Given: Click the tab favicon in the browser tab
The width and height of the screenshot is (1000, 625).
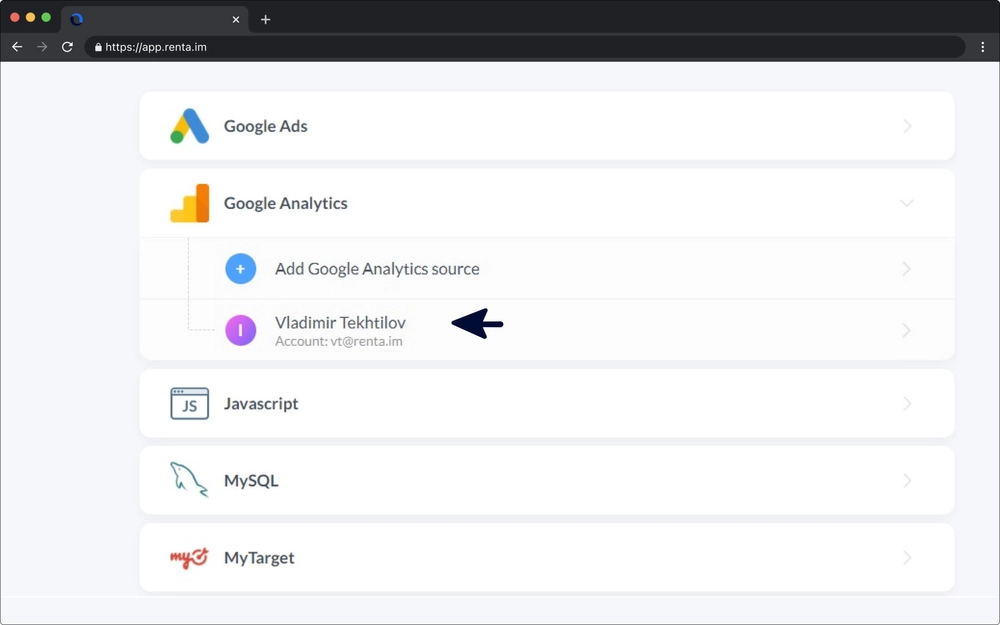Looking at the screenshot, I should pyautogui.click(x=77, y=20).
